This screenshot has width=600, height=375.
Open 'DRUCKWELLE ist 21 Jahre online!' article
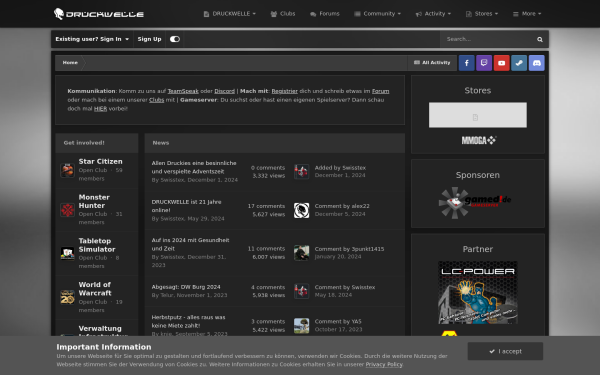[x=186, y=206]
